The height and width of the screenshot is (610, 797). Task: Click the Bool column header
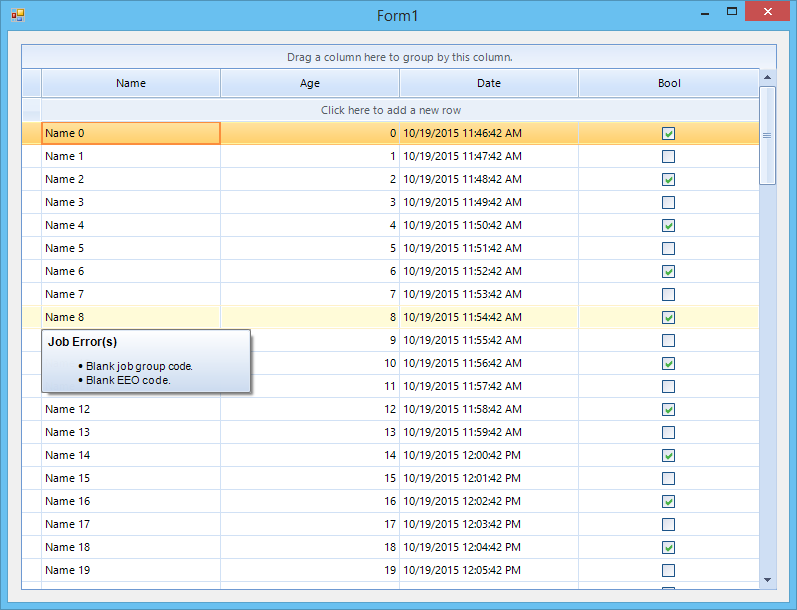(669, 83)
